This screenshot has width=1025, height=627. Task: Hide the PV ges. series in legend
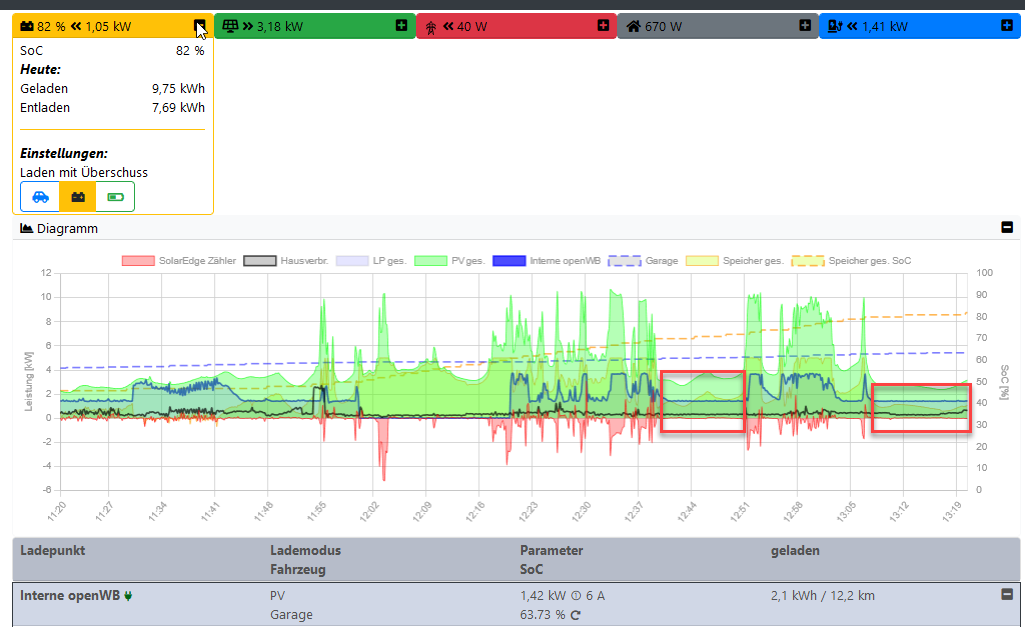pyautogui.click(x=432, y=261)
